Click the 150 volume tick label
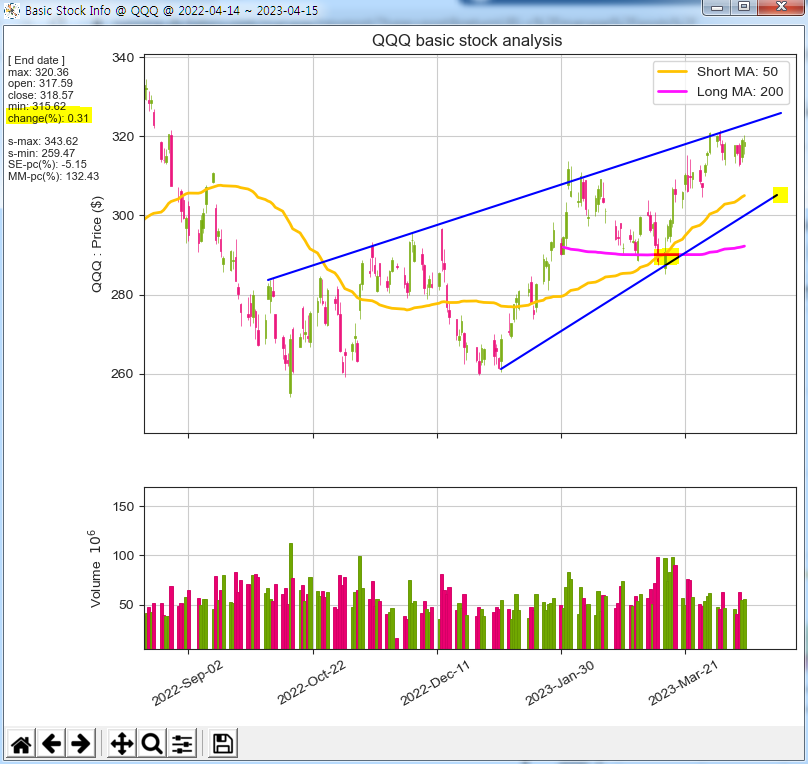This screenshot has height=764, width=808. click(123, 506)
